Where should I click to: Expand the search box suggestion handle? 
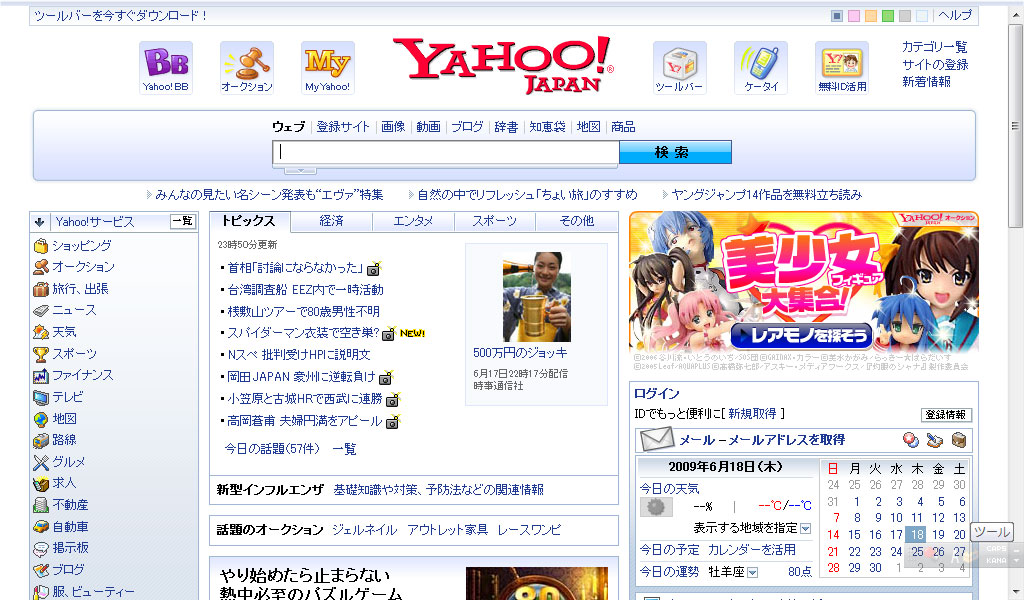point(300,170)
